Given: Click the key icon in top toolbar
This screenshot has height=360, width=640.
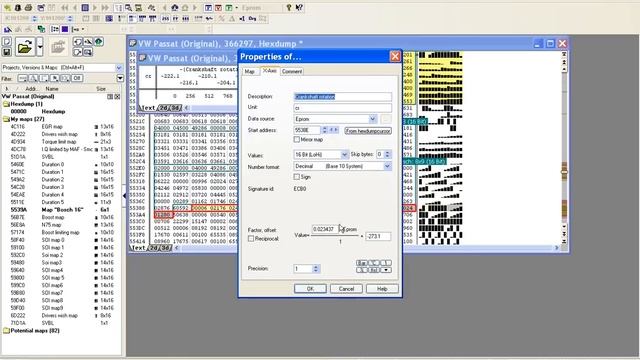Looking at the screenshot, I should pos(289,7).
